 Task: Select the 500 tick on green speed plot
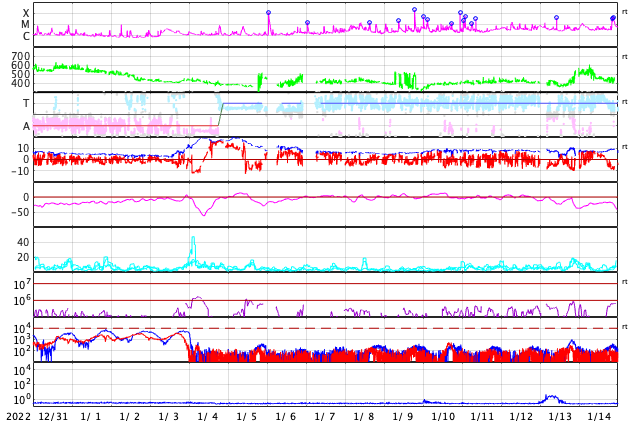pyautogui.click(x=21, y=74)
